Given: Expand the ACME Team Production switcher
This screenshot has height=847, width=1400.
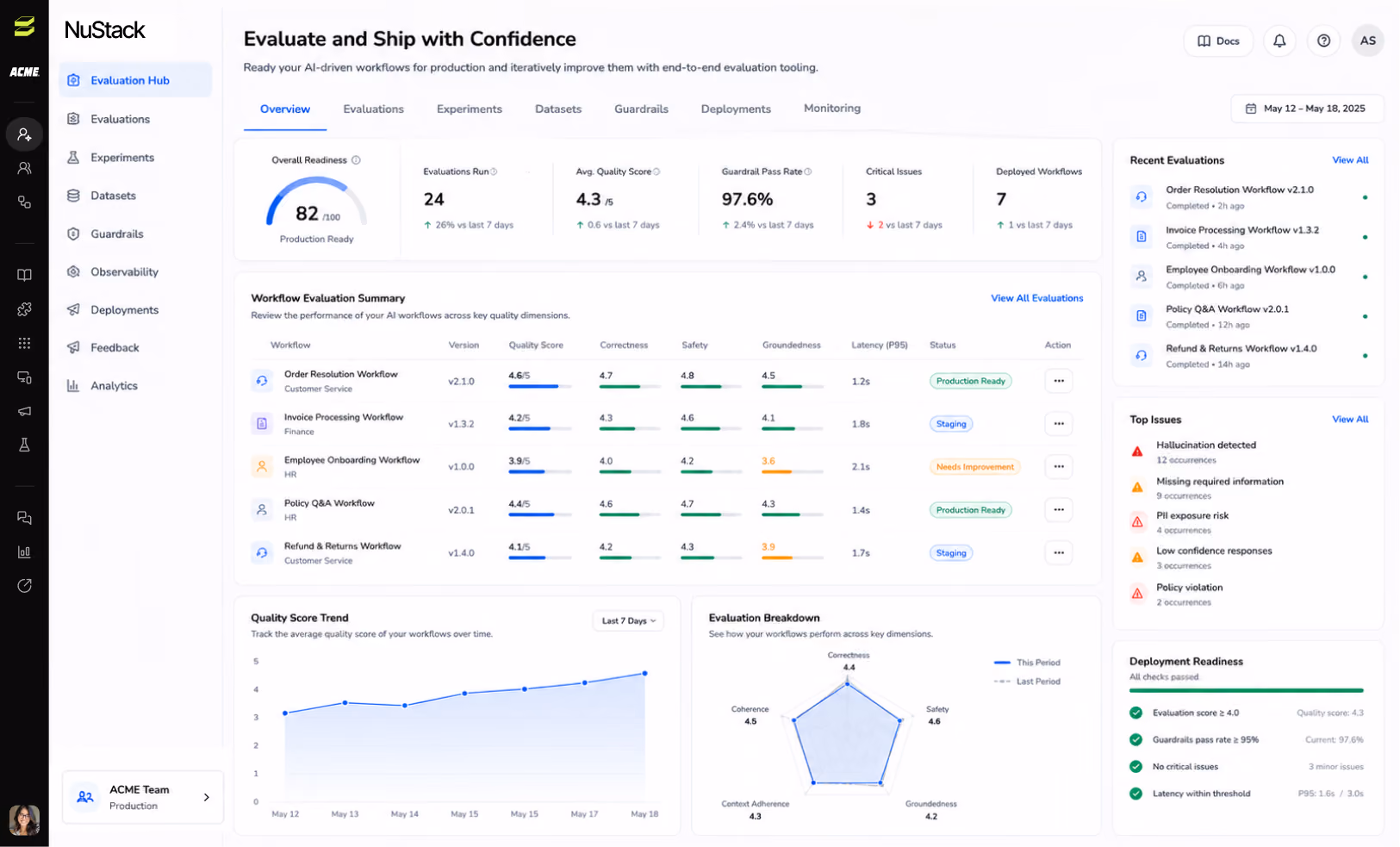Looking at the screenshot, I should click(143, 797).
